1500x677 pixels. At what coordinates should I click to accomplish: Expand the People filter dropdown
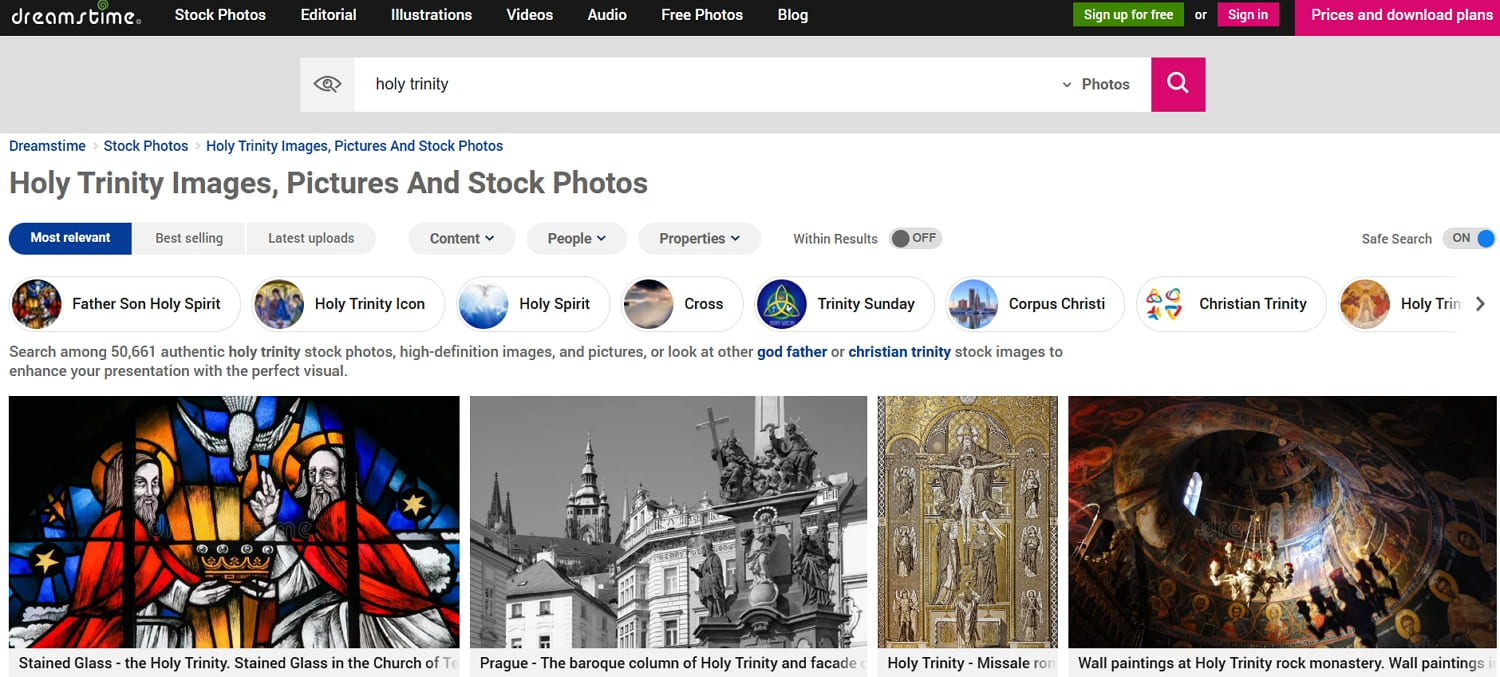577,238
